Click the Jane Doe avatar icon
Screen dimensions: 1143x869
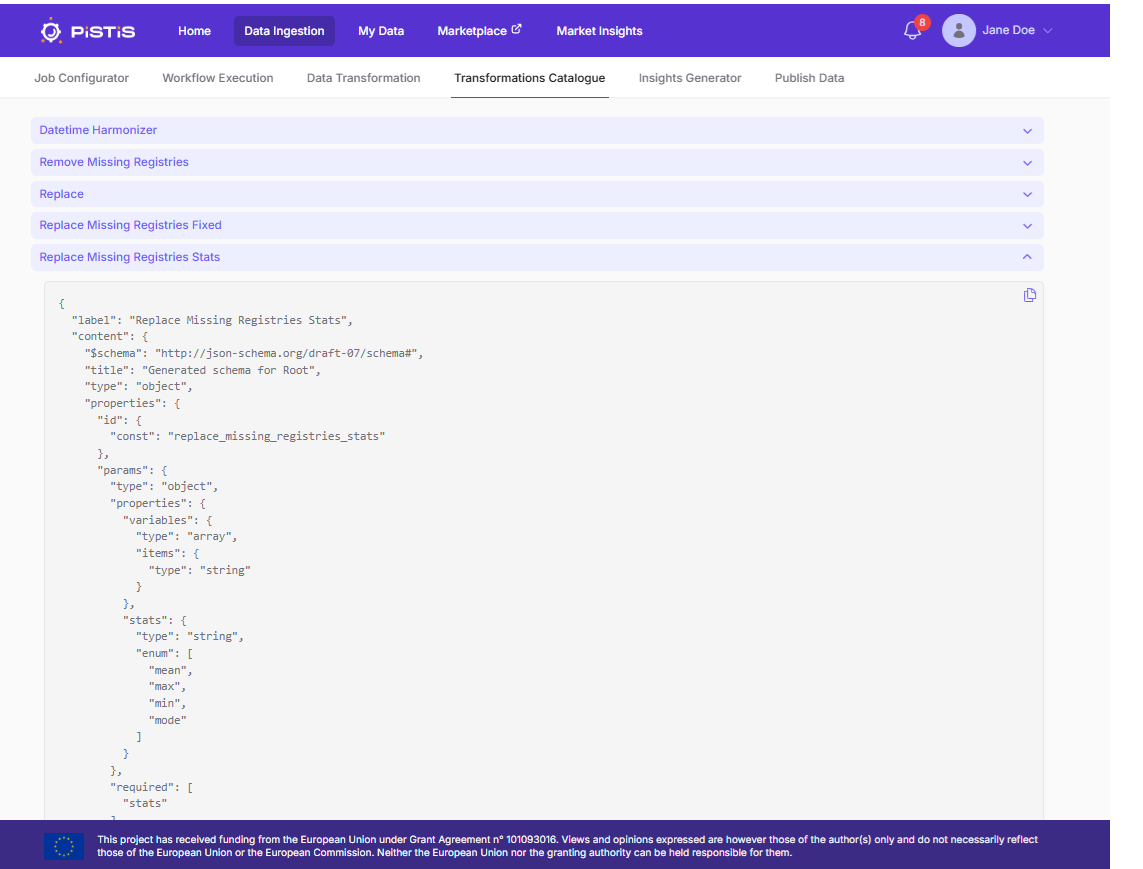click(x=959, y=31)
